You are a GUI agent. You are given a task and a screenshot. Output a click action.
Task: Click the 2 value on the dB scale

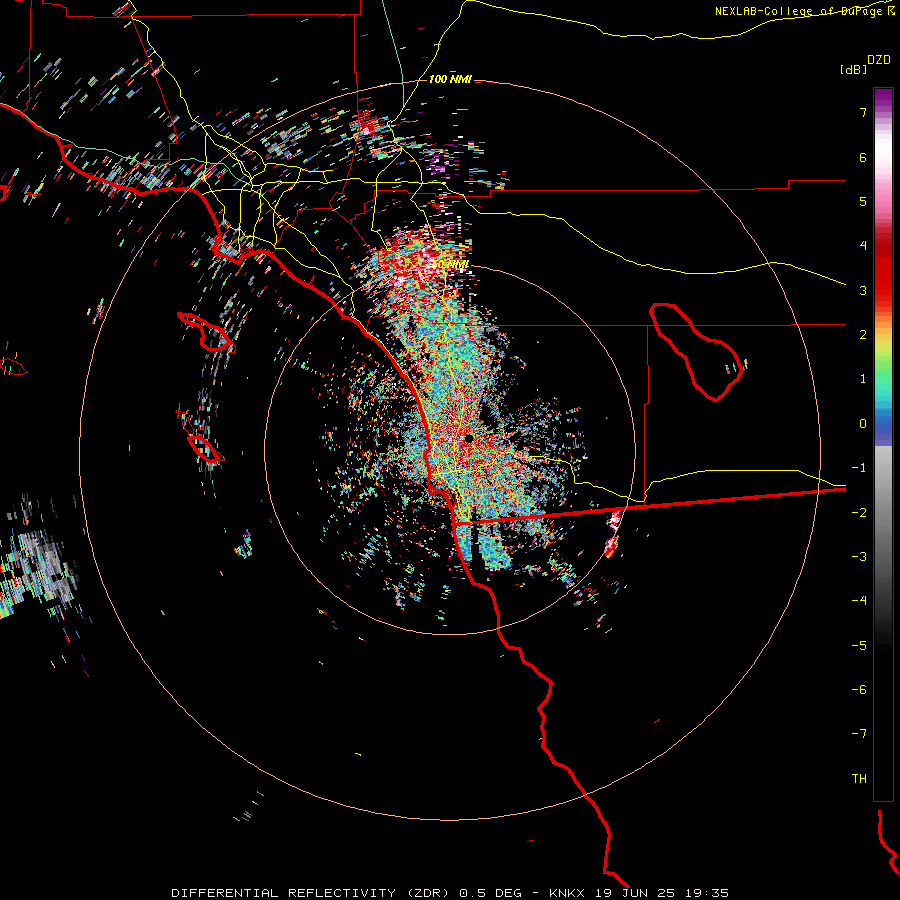863,335
